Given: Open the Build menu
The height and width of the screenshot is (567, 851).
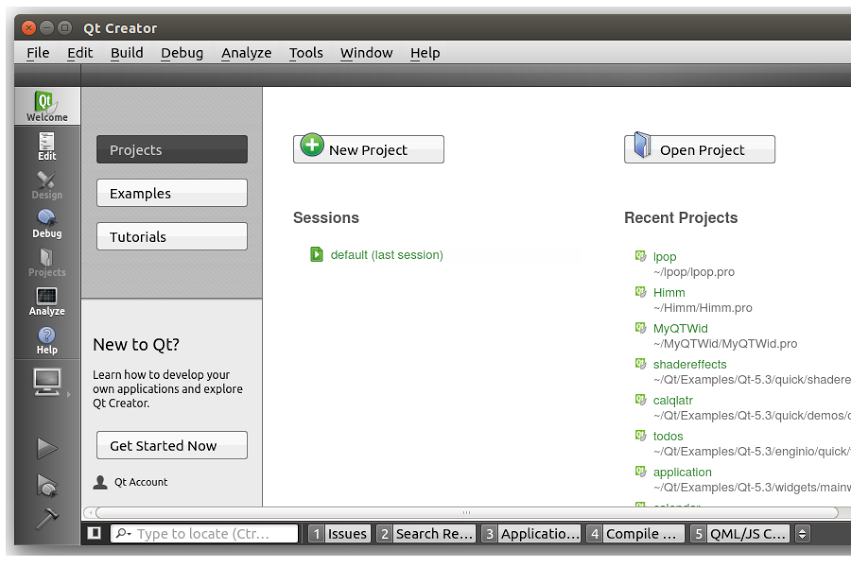Looking at the screenshot, I should coord(127,53).
